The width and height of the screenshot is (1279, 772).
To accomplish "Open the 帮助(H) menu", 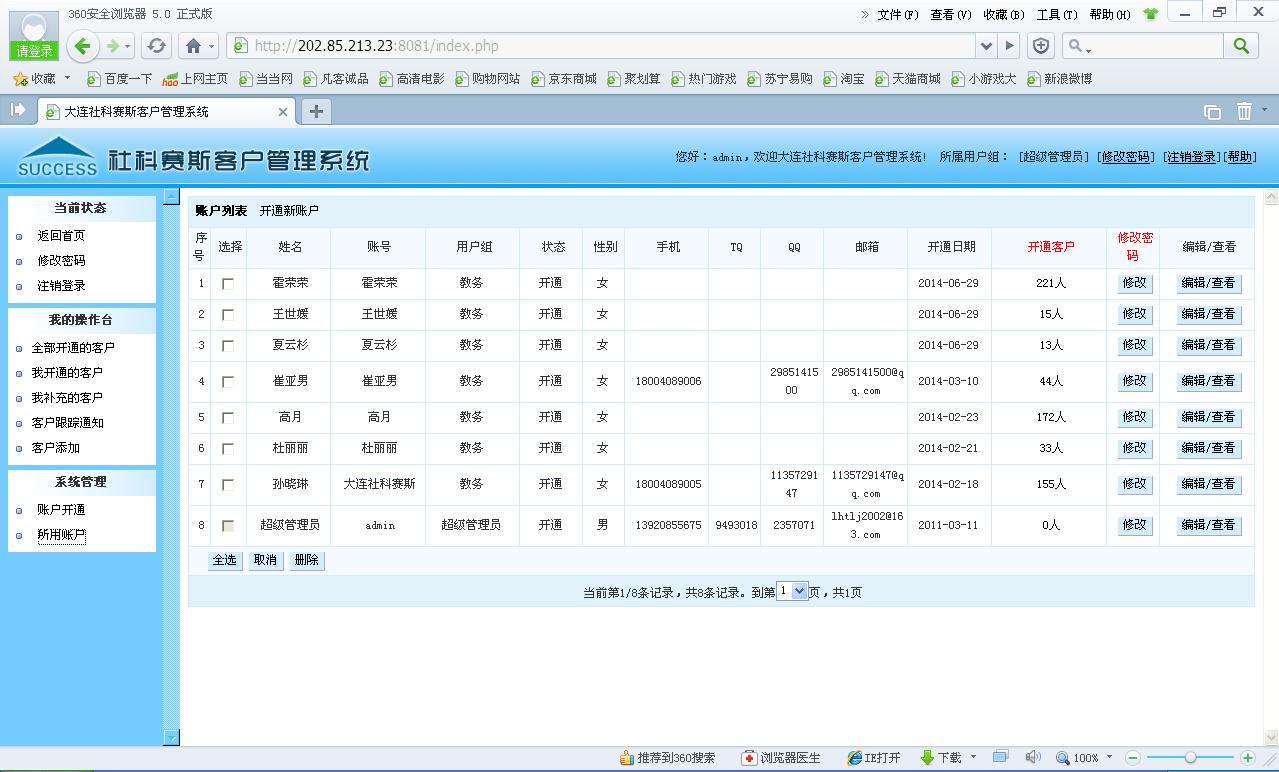I will click(x=1110, y=14).
